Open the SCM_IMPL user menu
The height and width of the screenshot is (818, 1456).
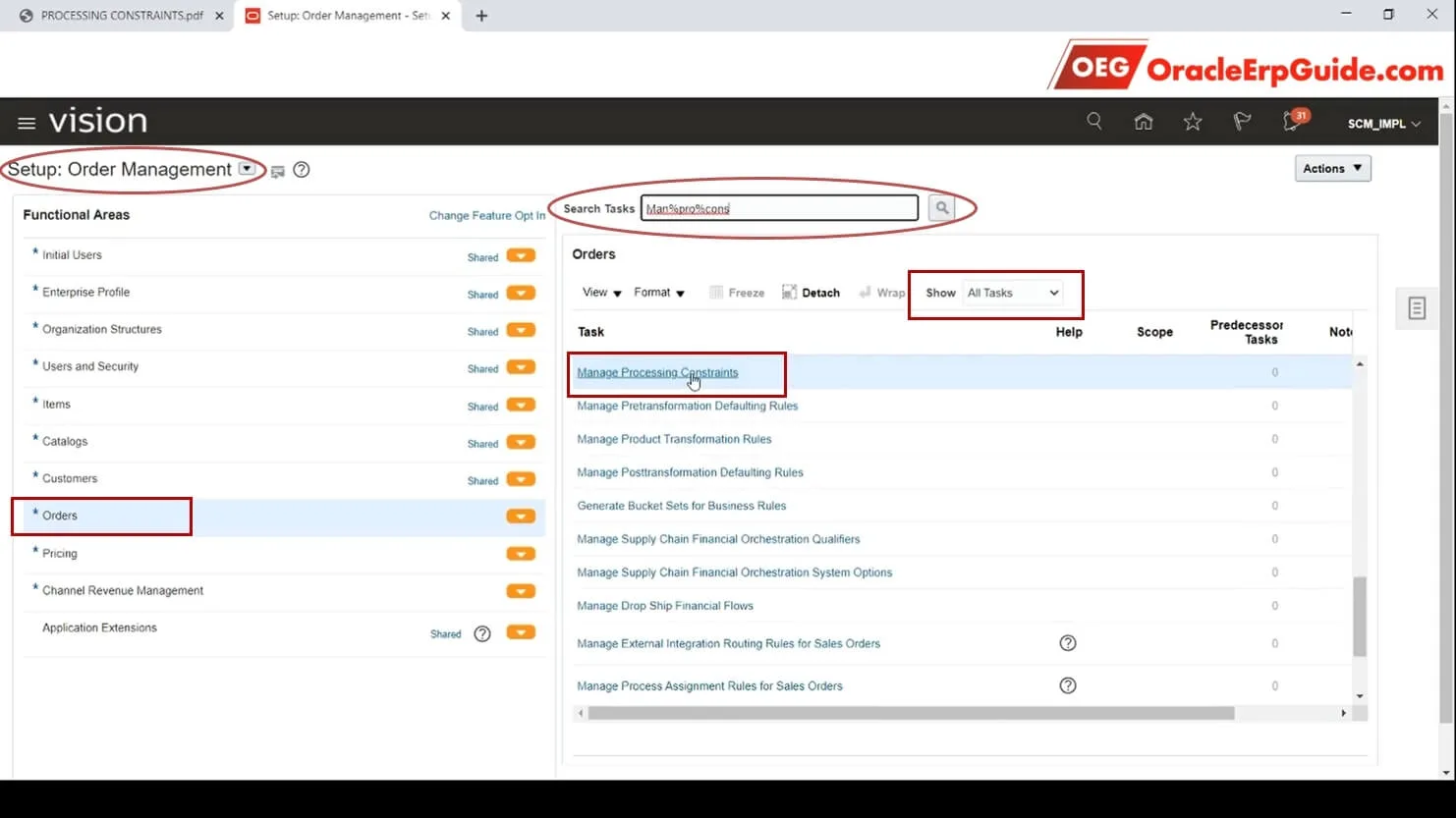(x=1383, y=124)
